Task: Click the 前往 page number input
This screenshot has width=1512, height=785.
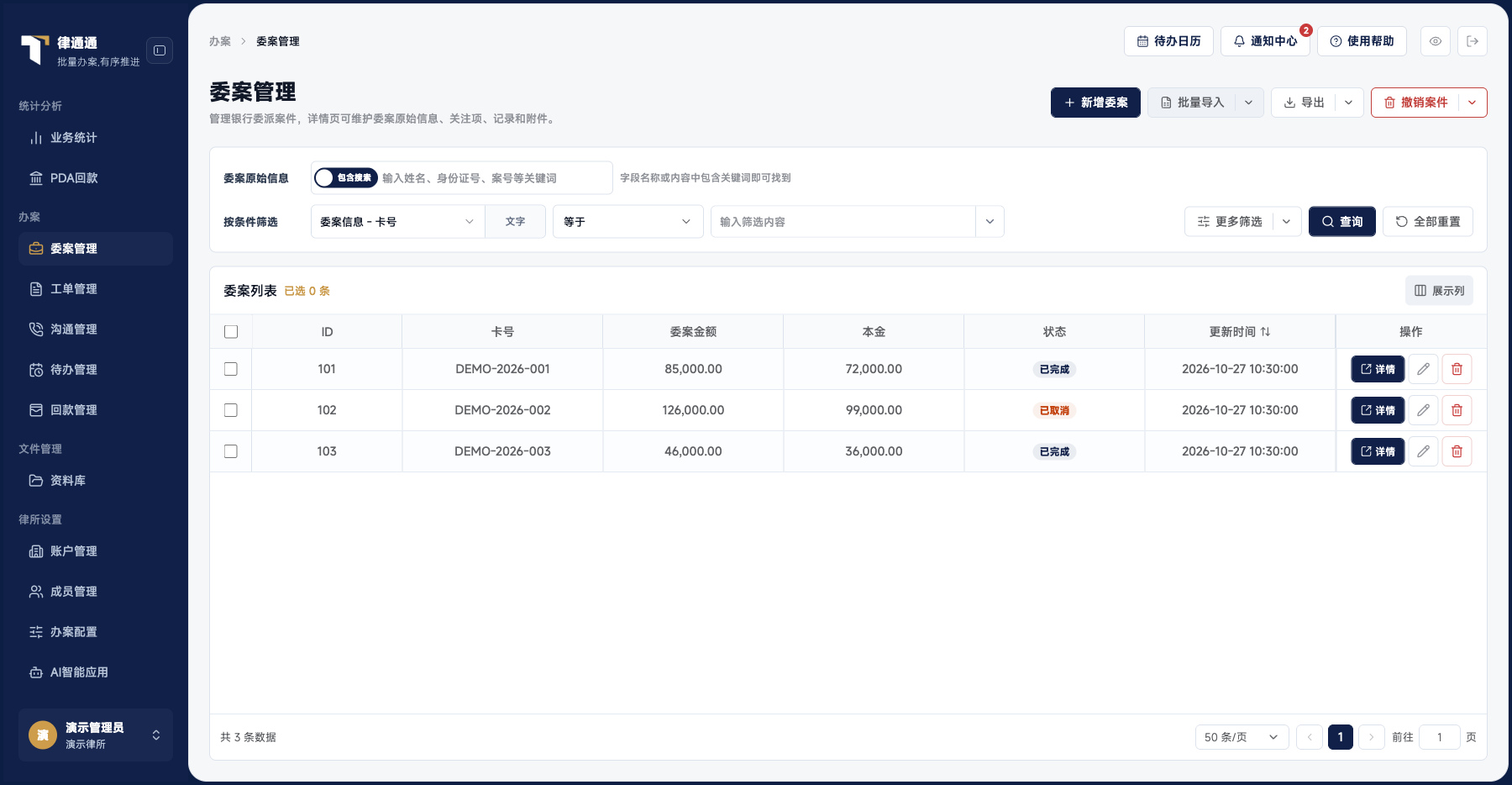Action: tap(1440, 737)
